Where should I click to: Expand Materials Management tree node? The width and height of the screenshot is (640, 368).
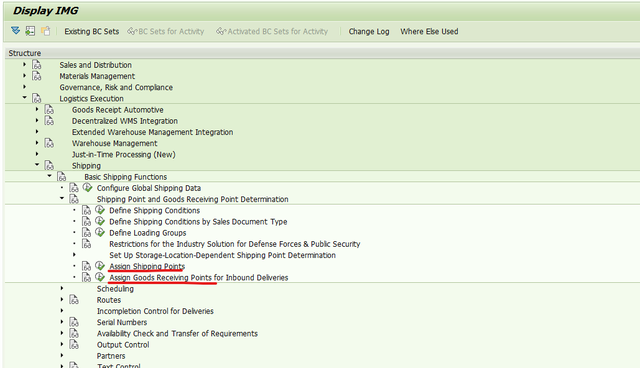point(24,75)
